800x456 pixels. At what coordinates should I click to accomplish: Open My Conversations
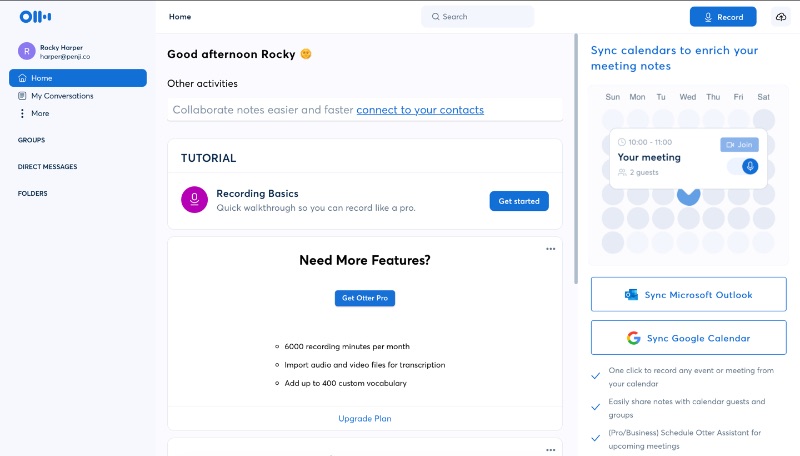point(62,96)
